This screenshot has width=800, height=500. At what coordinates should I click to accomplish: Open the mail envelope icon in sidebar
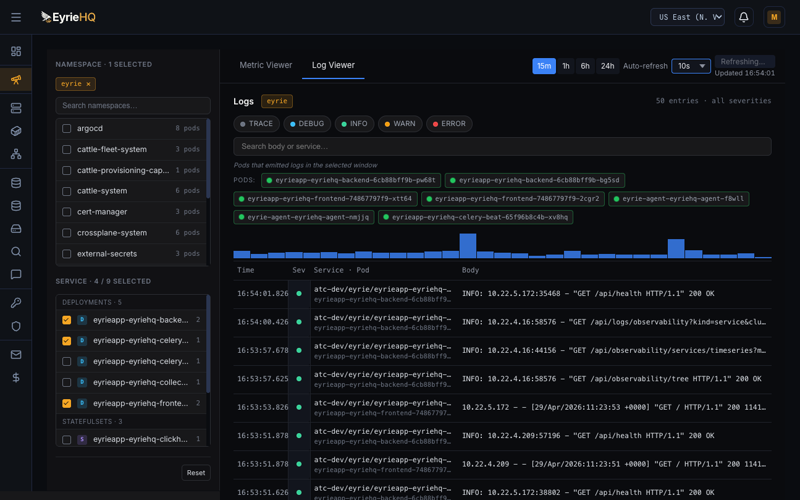point(16,355)
